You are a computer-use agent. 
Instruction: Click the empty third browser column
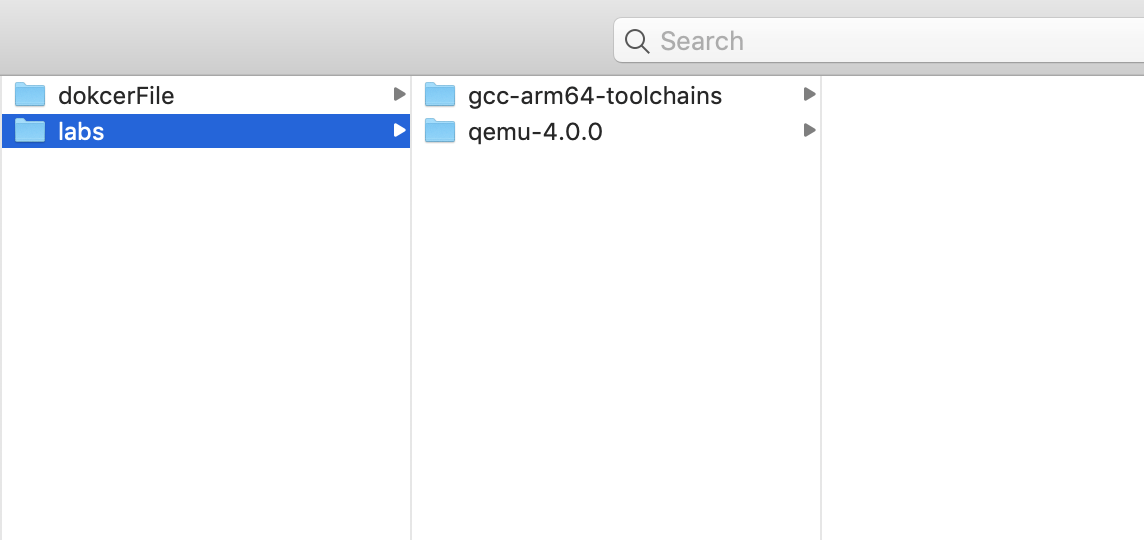click(x=983, y=307)
